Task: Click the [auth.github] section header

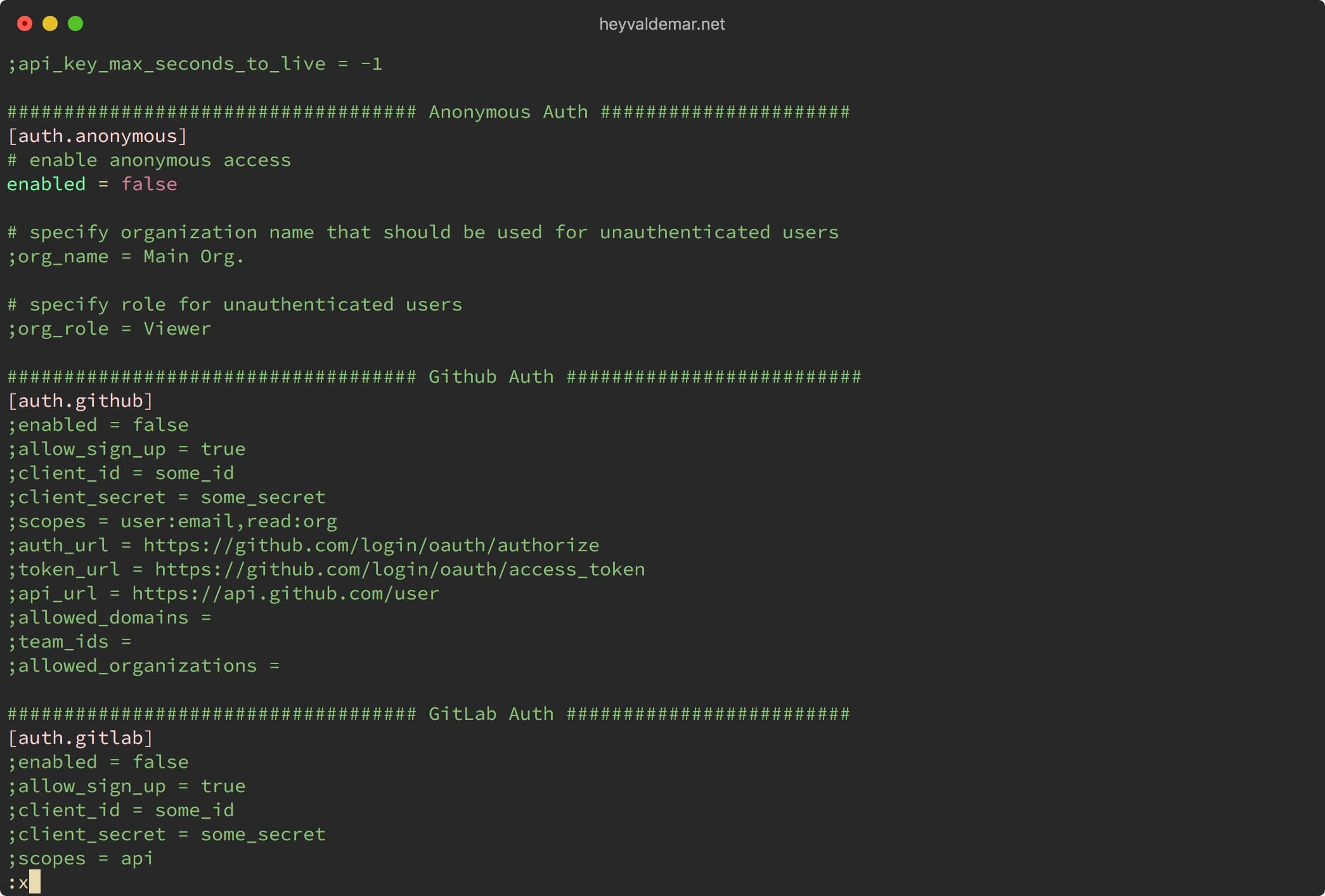Action: [81, 400]
